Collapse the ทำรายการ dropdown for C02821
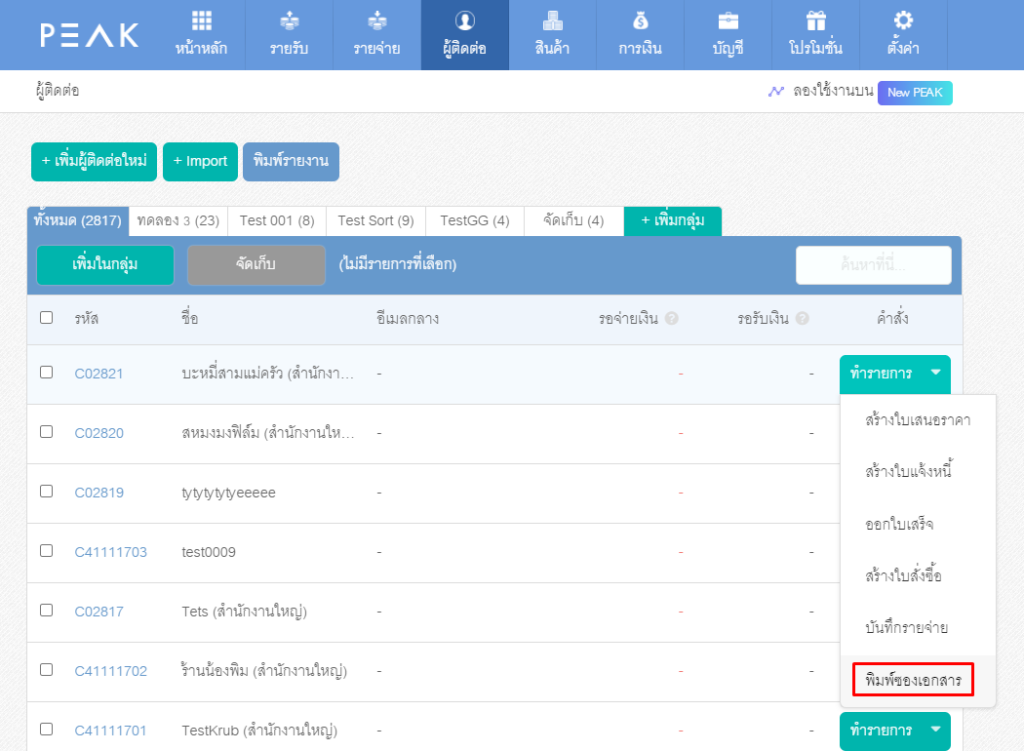Image resolution: width=1024 pixels, height=751 pixels. (x=895, y=374)
